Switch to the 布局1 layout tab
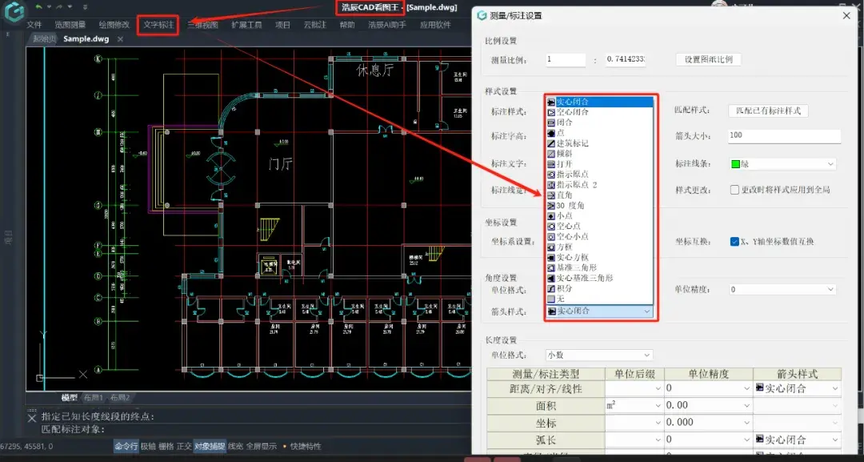 [x=93, y=397]
